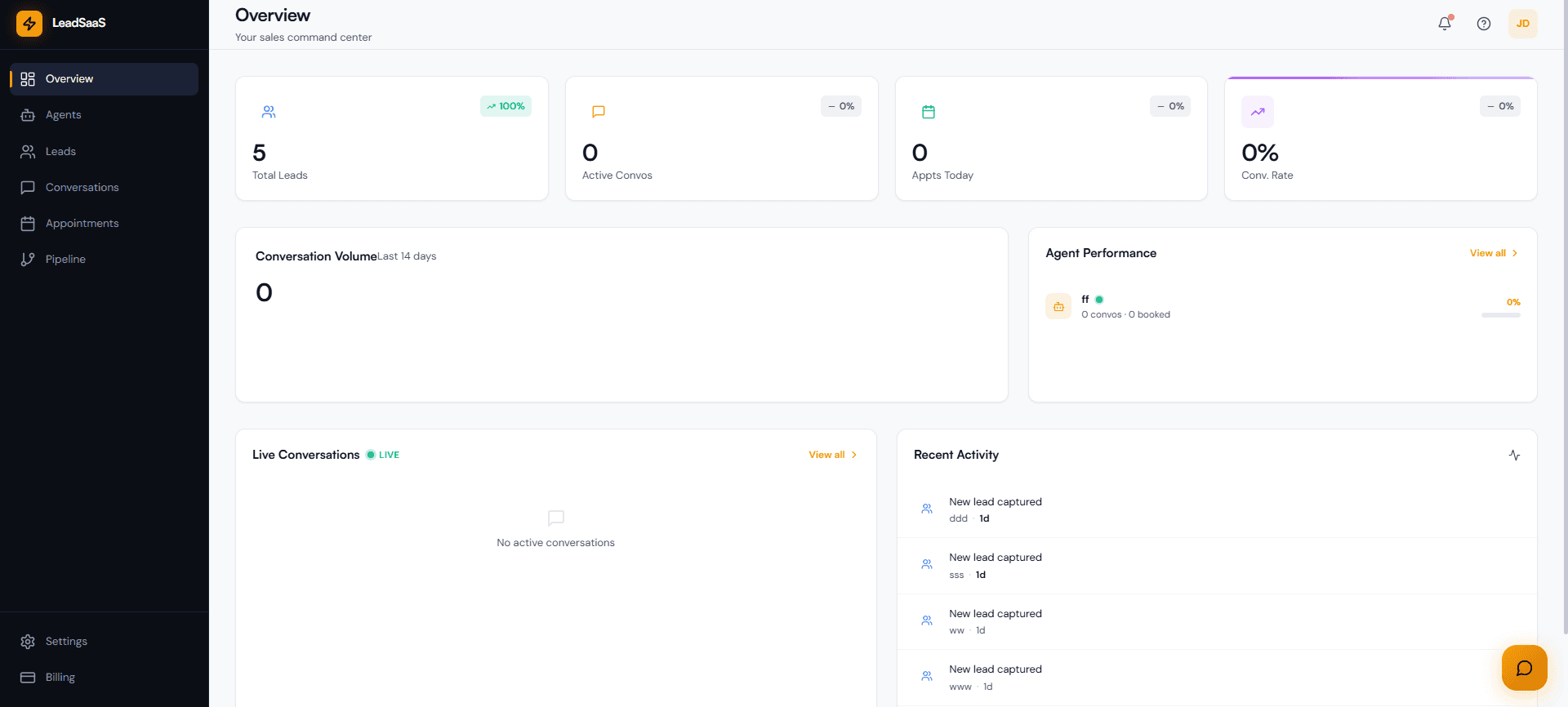Click the Recent Activity pulse icon

pyautogui.click(x=1514, y=455)
